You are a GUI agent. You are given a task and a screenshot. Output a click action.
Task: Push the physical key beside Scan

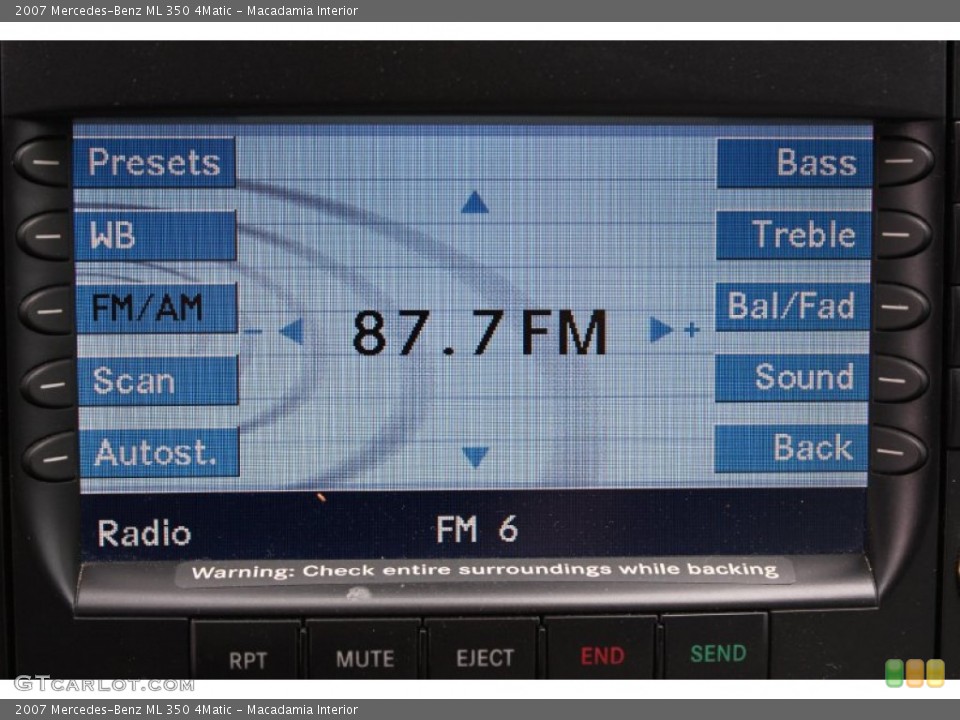tap(50, 384)
